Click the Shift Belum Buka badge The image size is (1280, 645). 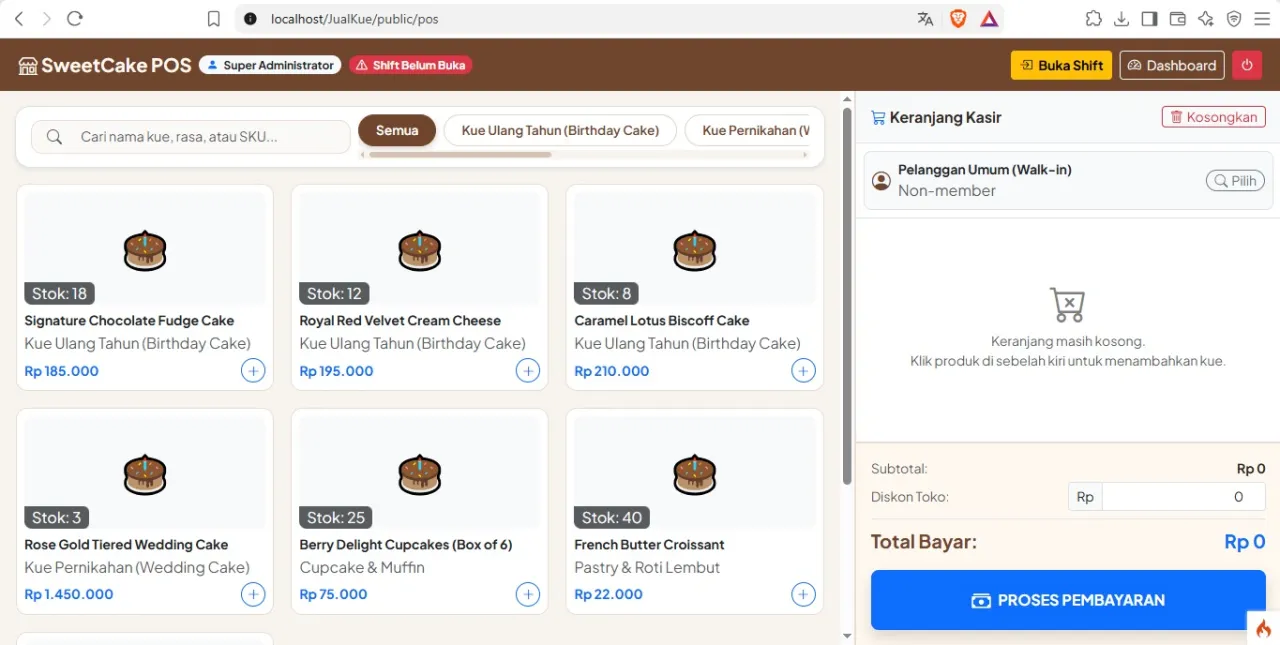pyautogui.click(x=410, y=65)
